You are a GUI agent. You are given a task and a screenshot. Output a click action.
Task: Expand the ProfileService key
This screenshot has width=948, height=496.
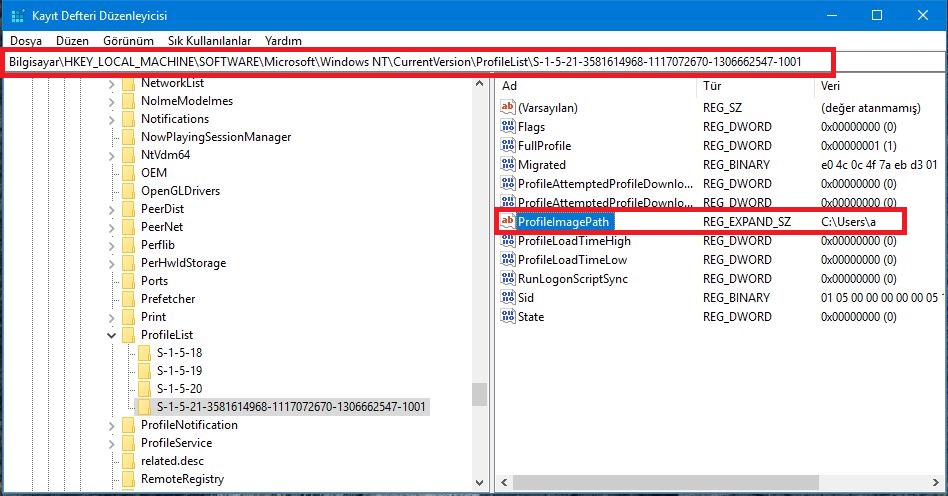click(x=111, y=443)
